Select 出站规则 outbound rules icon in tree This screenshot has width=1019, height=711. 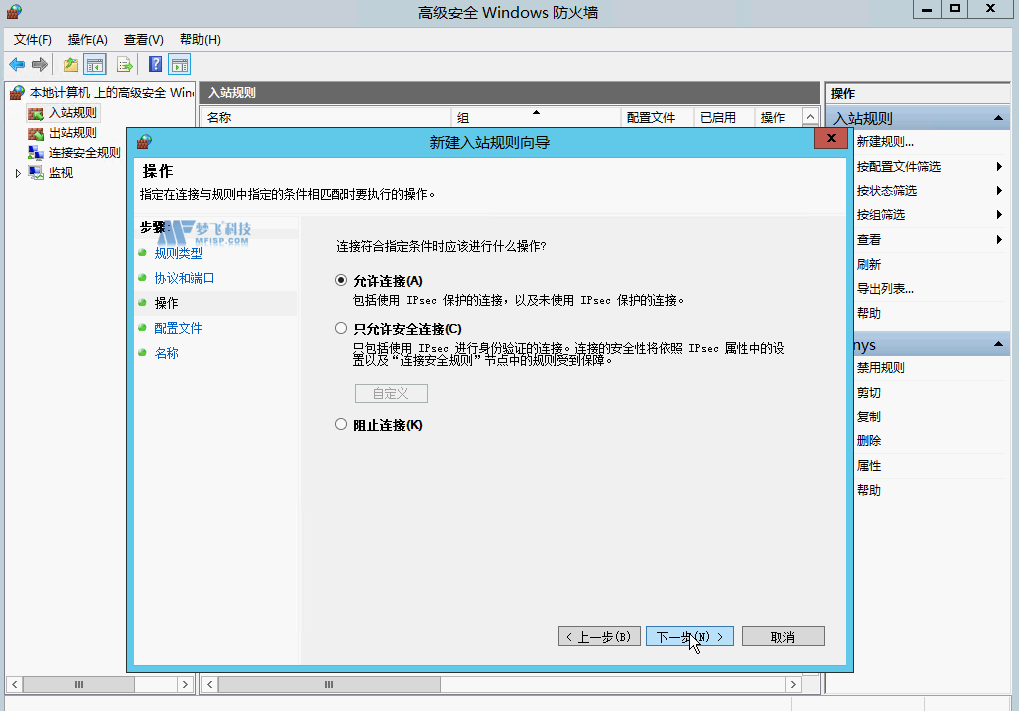pos(36,133)
